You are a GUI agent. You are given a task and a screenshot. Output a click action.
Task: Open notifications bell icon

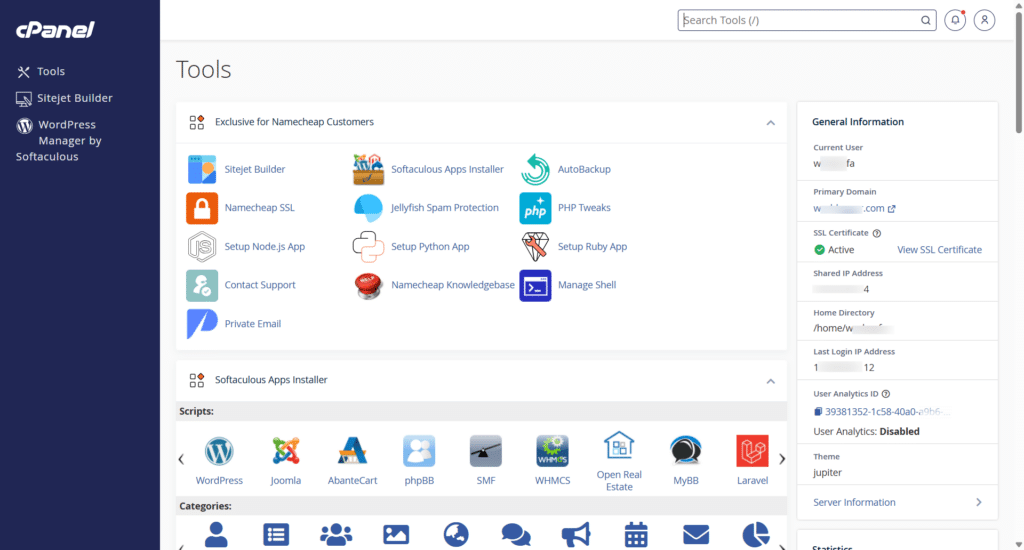(955, 20)
